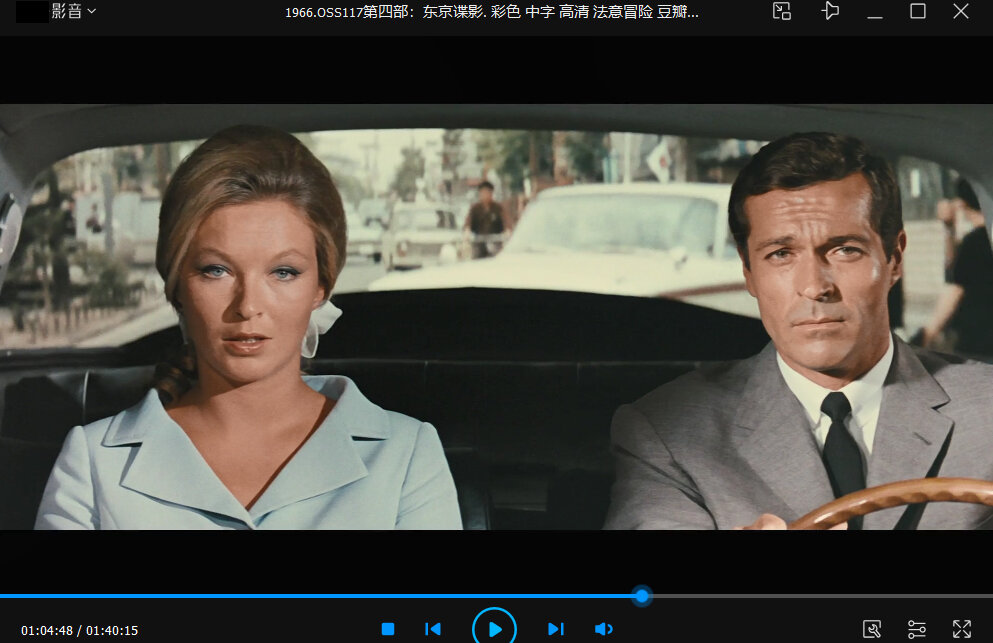Start playback with the circular play button

point(495,628)
